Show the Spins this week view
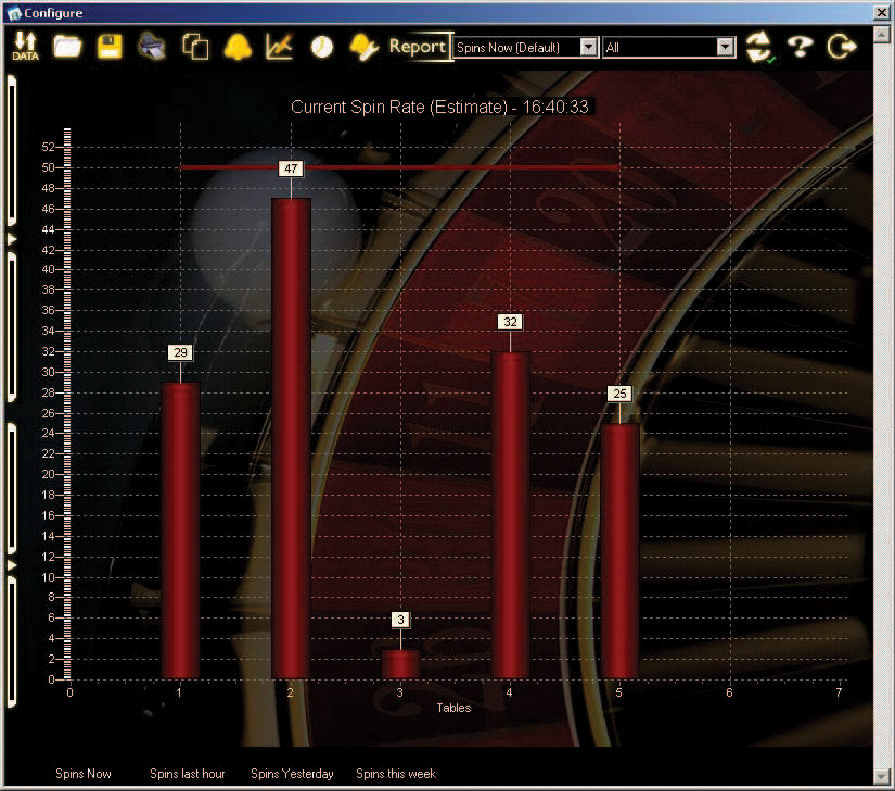 point(396,774)
